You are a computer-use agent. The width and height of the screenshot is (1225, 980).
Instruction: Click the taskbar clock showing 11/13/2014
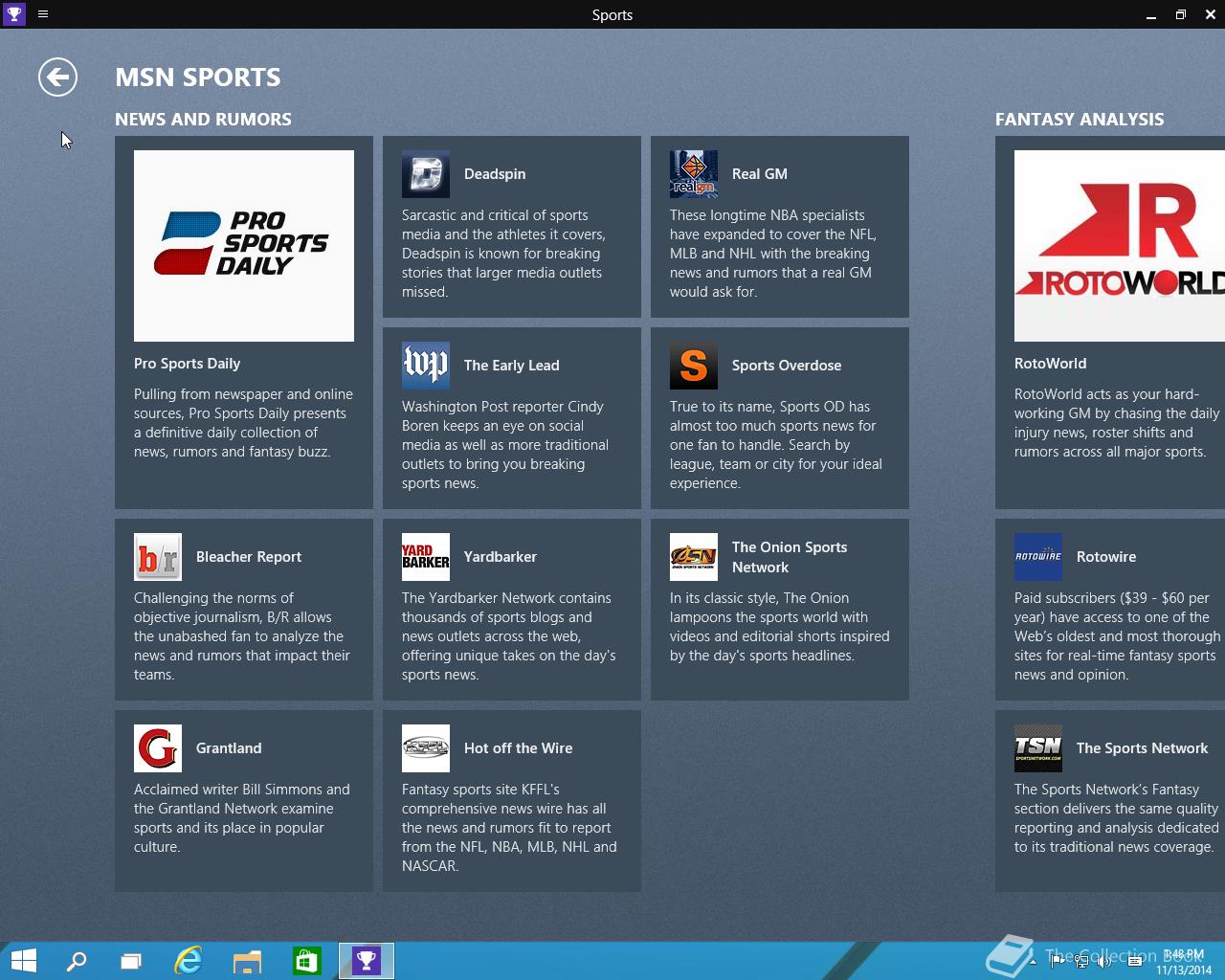click(x=1184, y=962)
